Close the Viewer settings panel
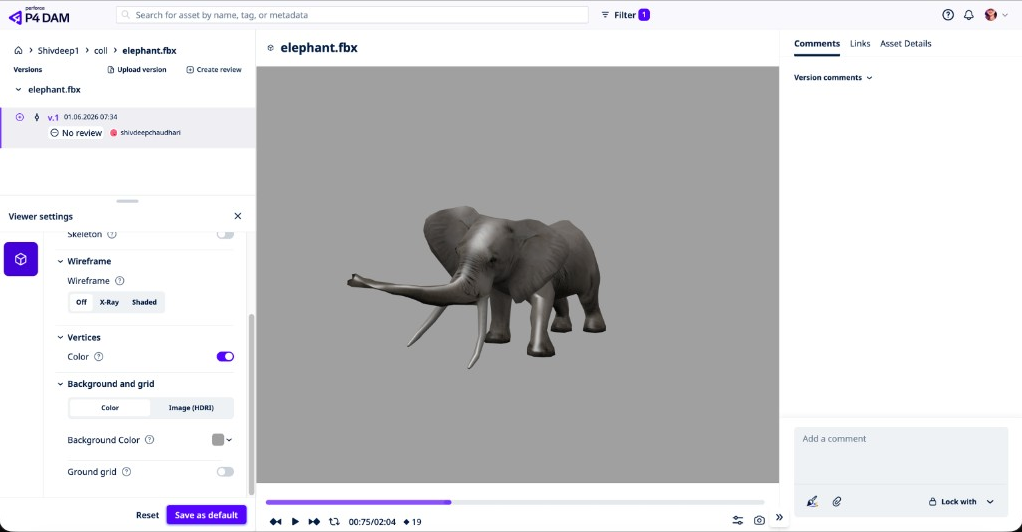 tap(238, 216)
